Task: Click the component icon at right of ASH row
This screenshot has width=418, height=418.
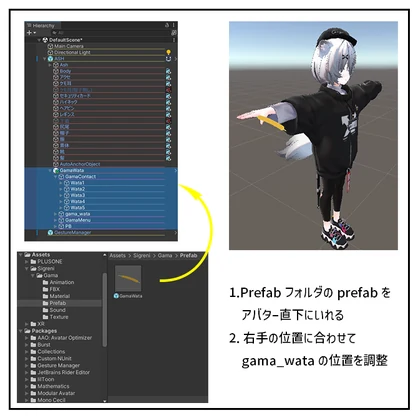Action: (x=168, y=59)
